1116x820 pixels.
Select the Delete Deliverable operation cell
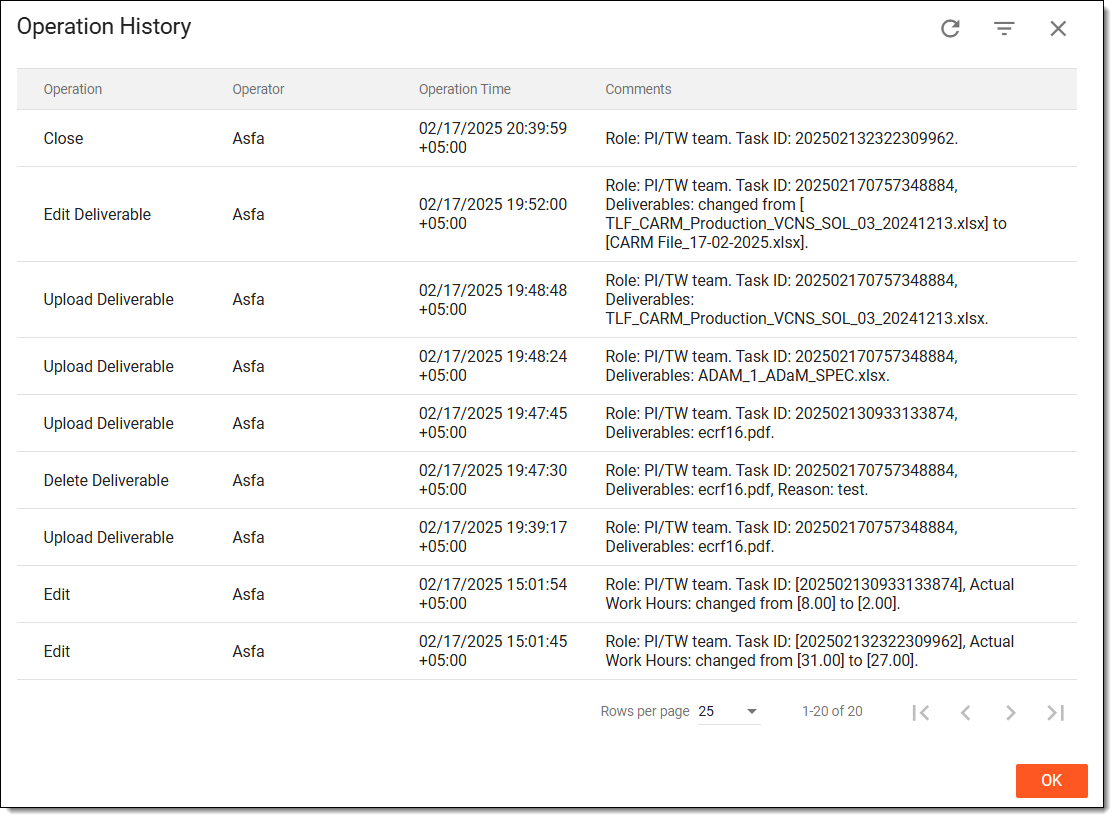(106, 480)
